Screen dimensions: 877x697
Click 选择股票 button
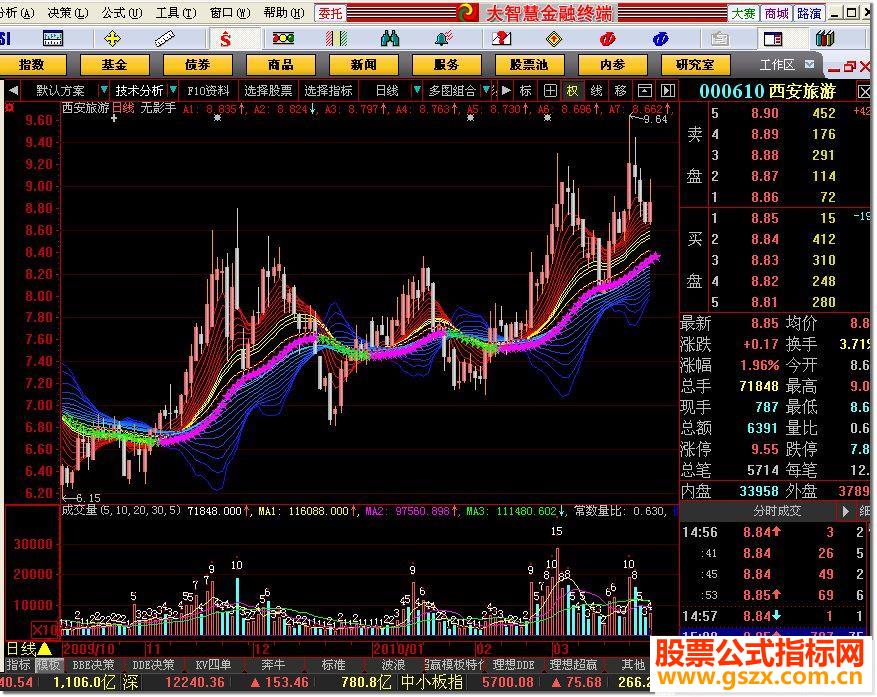coord(268,90)
